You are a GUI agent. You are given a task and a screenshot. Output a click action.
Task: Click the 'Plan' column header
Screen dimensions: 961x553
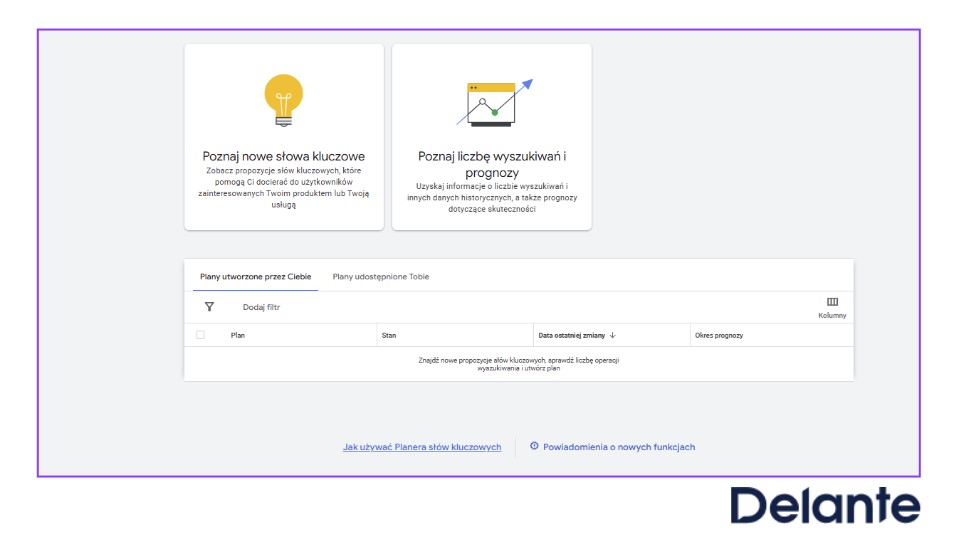click(238, 335)
